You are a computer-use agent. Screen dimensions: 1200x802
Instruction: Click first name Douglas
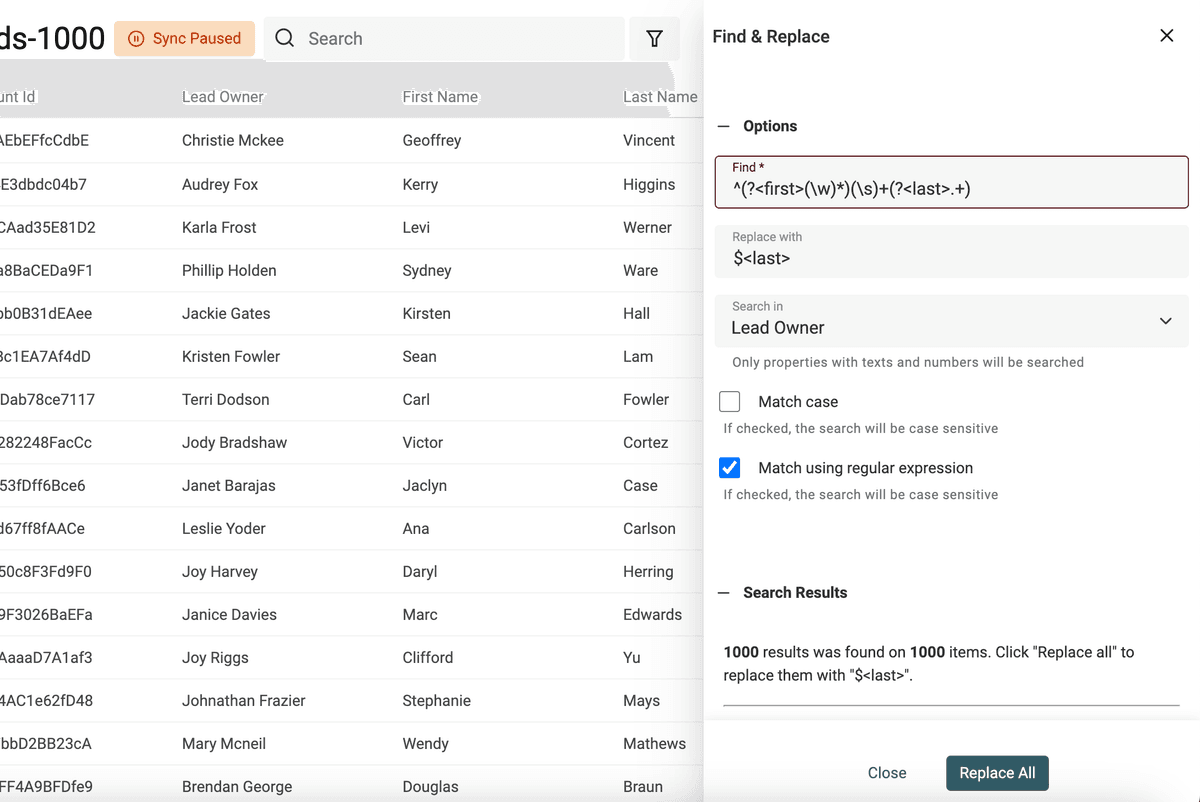(x=431, y=787)
